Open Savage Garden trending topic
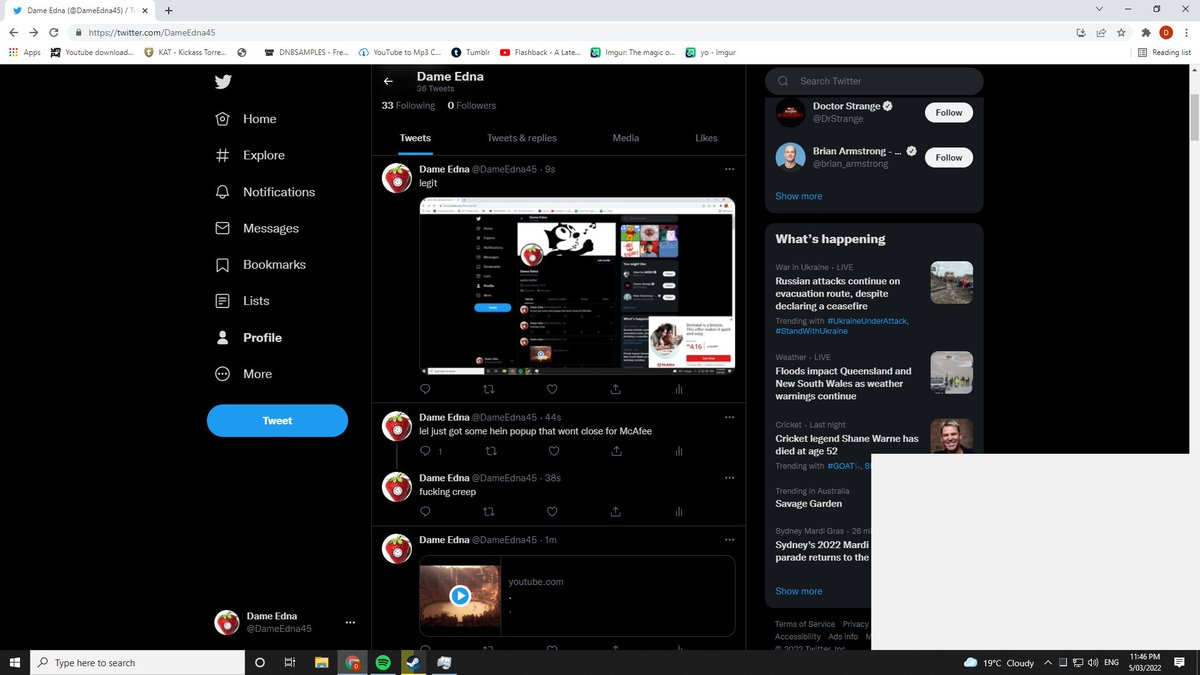 pyautogui.click(x=809, y=504)
